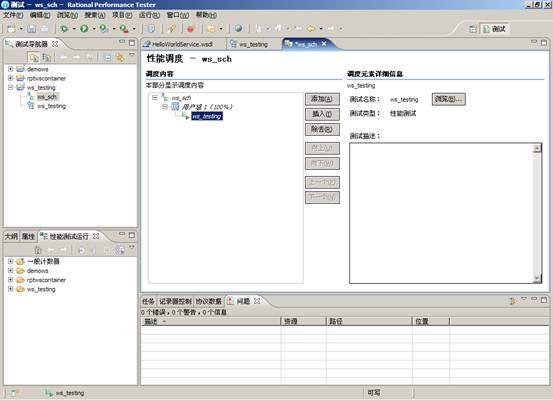Click scroll down arrow of 测试描述 text area
Image resolution: width=553 pixels, height=401 pixels.
(537, 278)
